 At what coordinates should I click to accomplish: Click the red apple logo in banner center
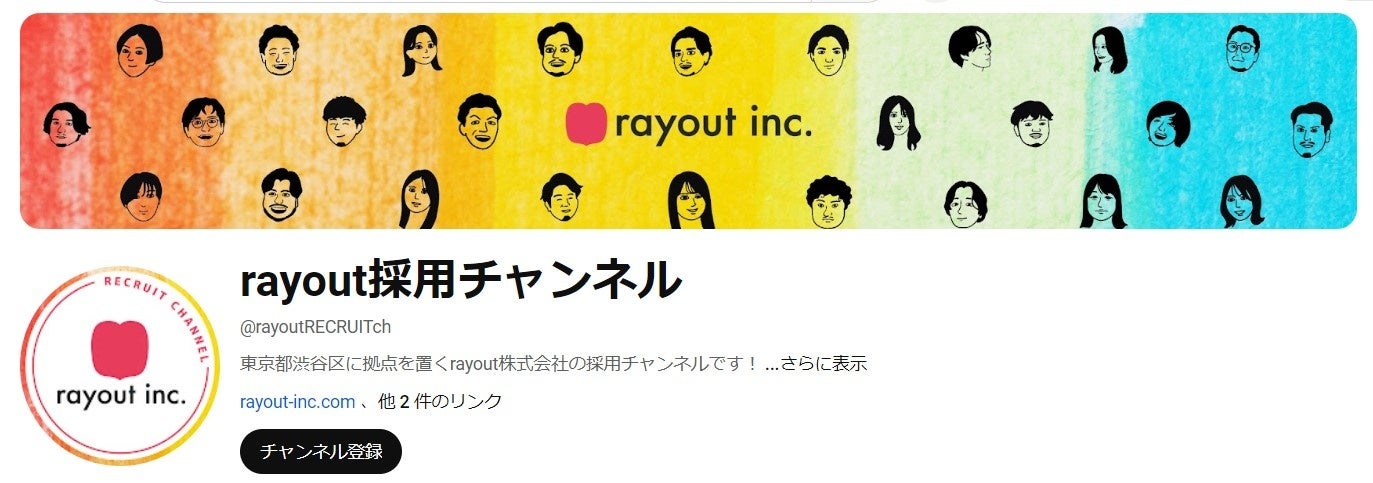click(587, 124)
